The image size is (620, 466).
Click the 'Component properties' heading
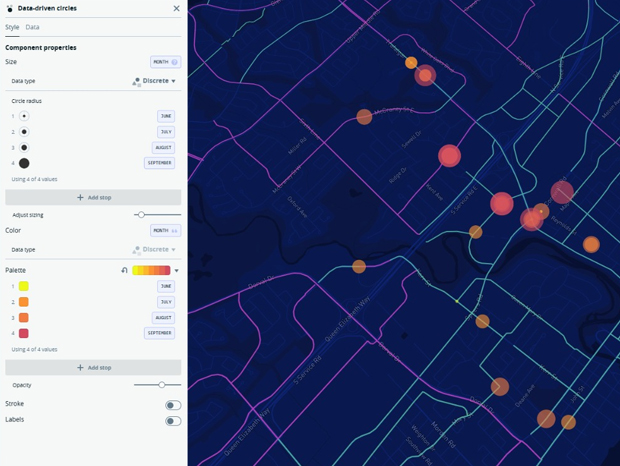tap(41, 47)
